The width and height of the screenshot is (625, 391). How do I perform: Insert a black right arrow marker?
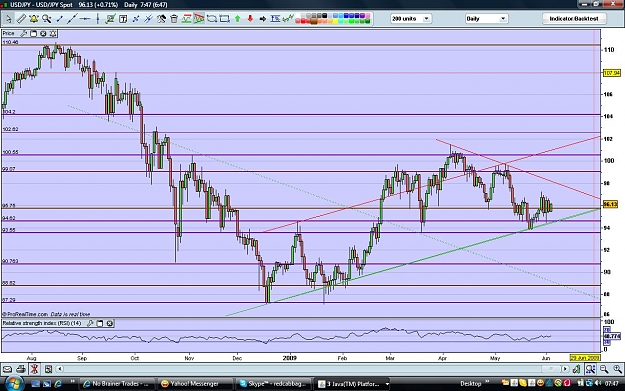point(263,19)
